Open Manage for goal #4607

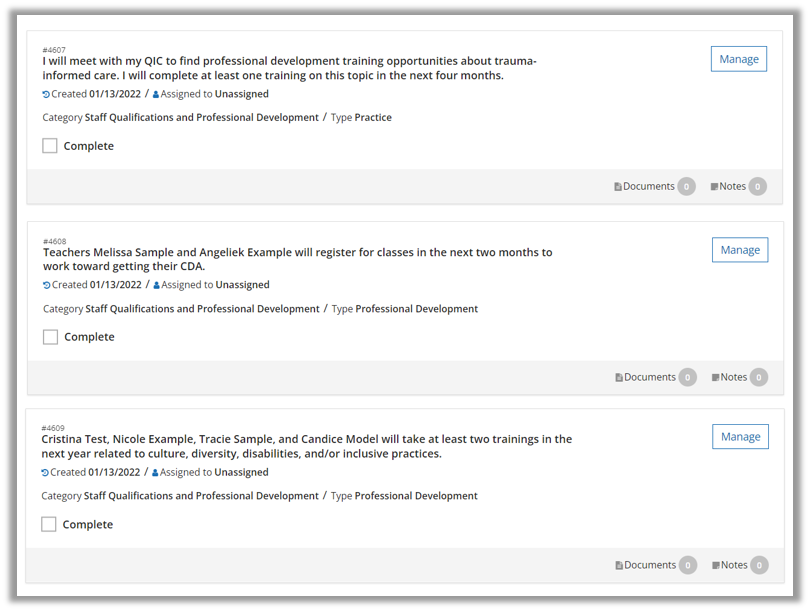[739, 59]
